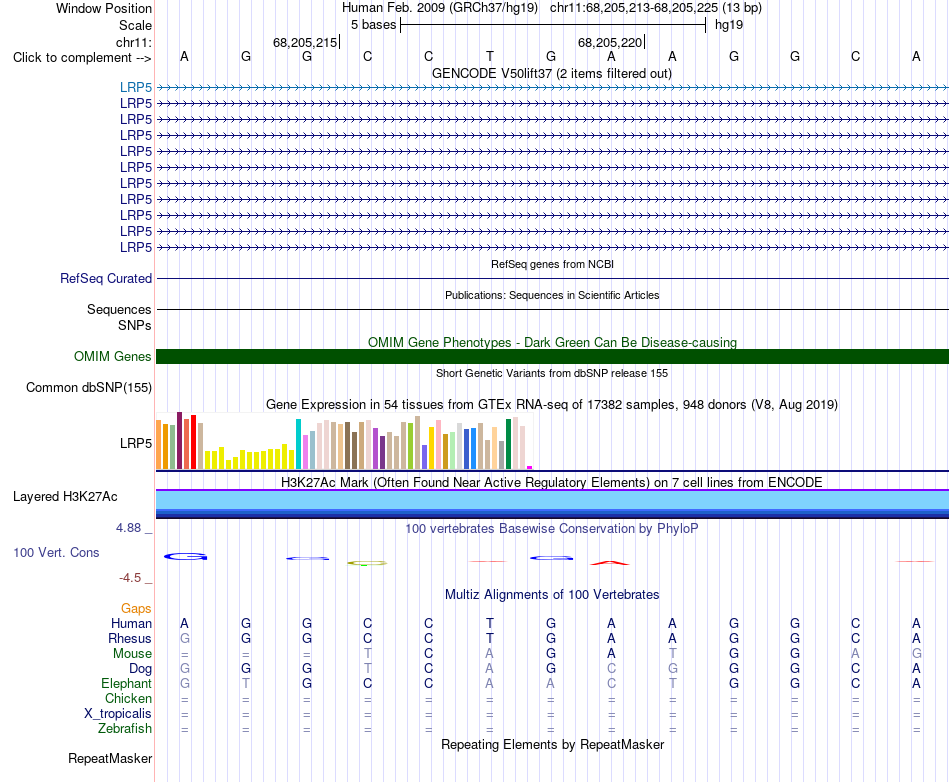Open OMIM Genes track label

click(112, 356)
